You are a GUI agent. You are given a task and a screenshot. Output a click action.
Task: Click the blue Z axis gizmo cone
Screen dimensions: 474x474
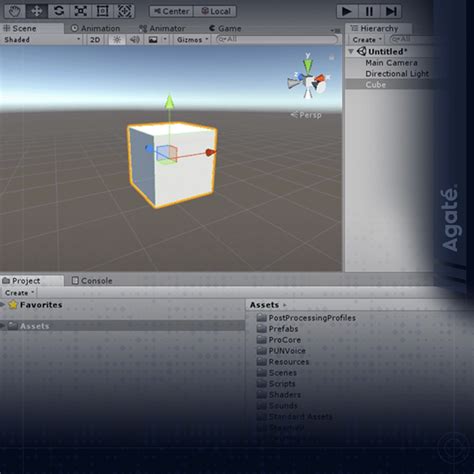(x=301, y=77)
